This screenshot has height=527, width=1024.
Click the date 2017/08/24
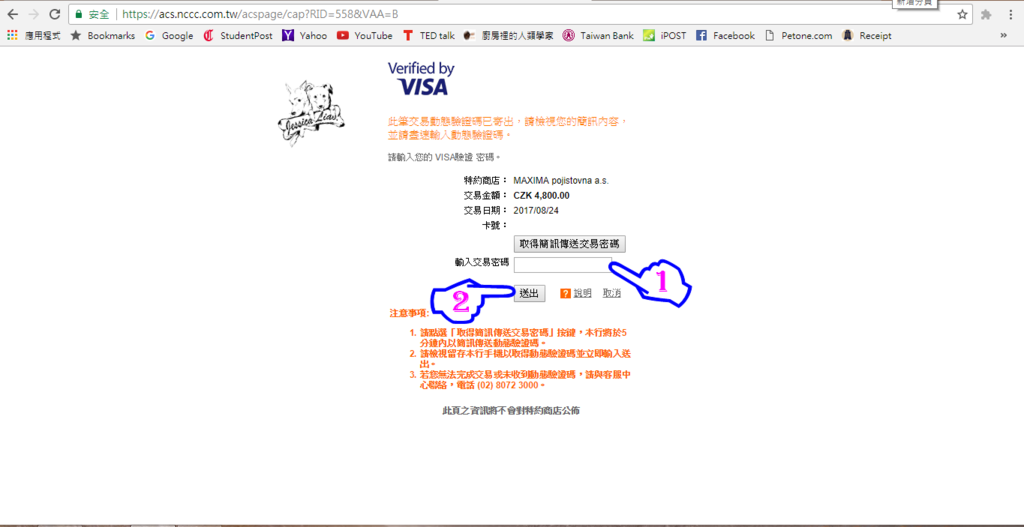[536, 210]
